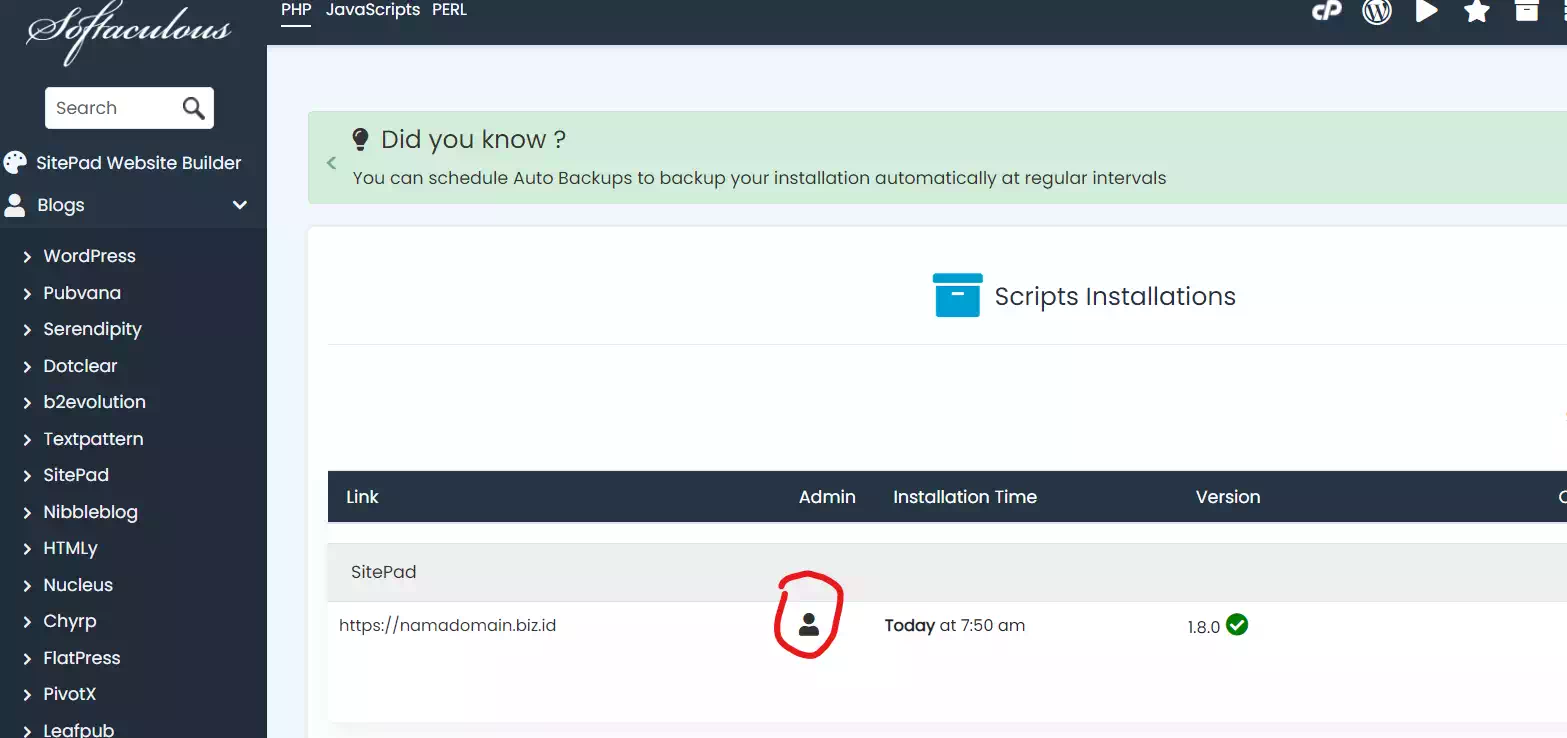Expand the Nucleus chevron
This screenshot has width=1567, height=738.
[x=28, y=586]
